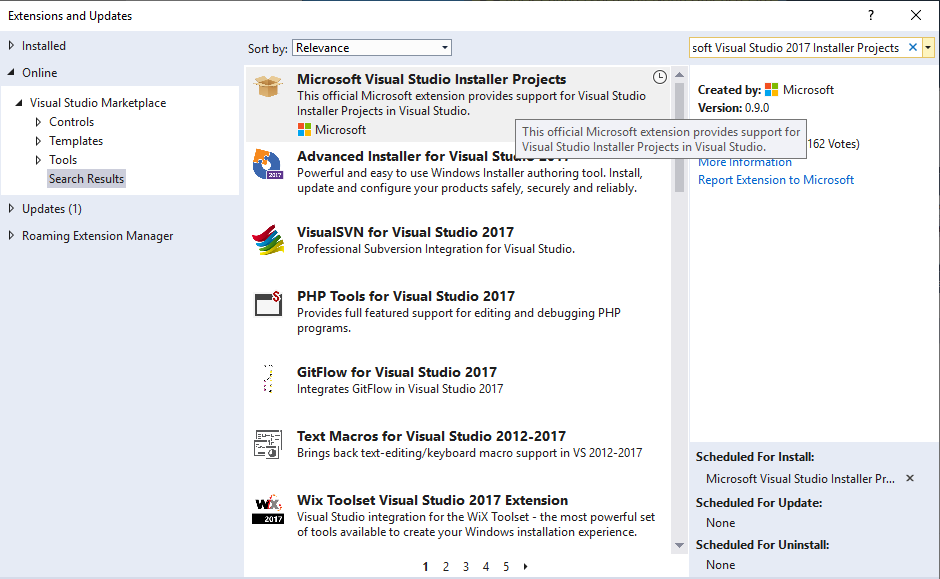Open the search box history dropdown arrow
Viewport: 940px width, 579px height.
[928, 47]
